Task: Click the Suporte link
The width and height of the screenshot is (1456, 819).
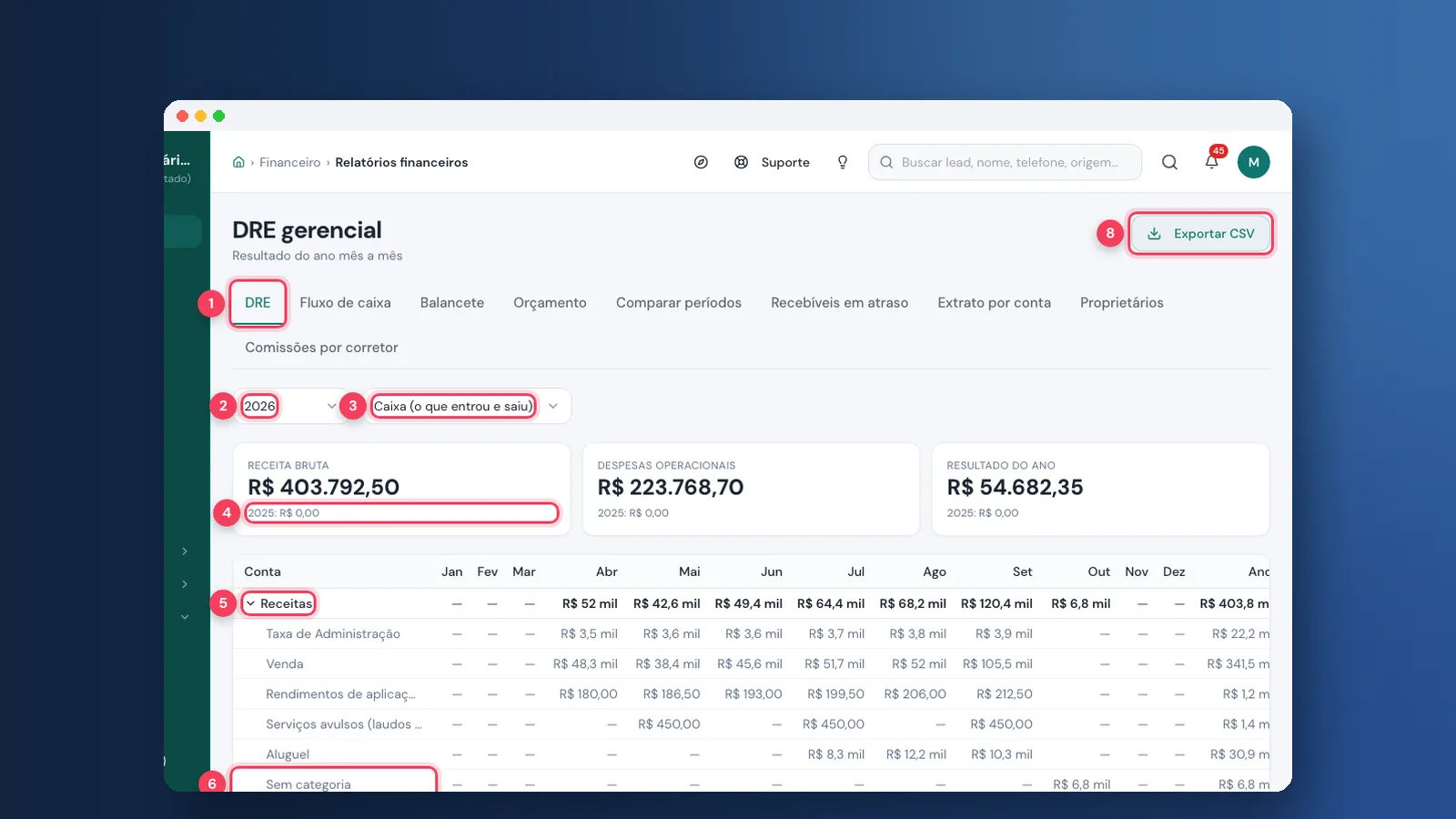Action: [785, 162]
